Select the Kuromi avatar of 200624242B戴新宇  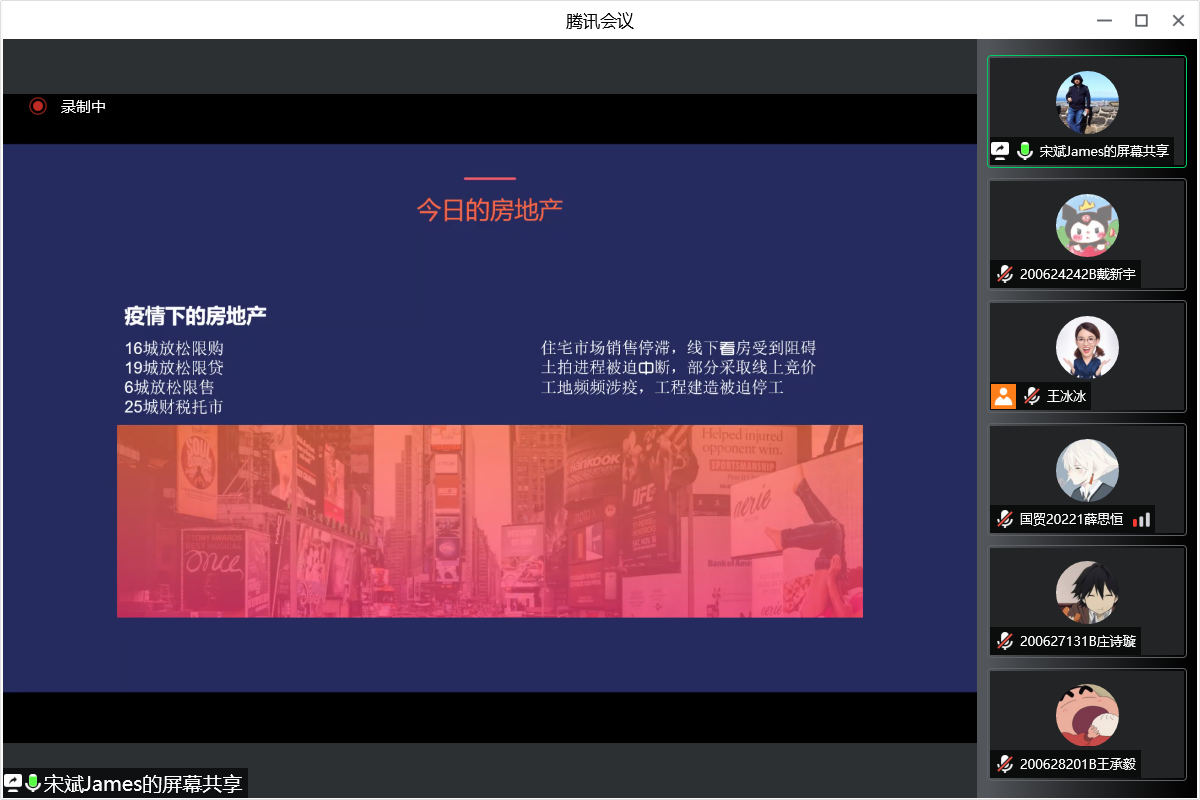[x=1087, y=225]
